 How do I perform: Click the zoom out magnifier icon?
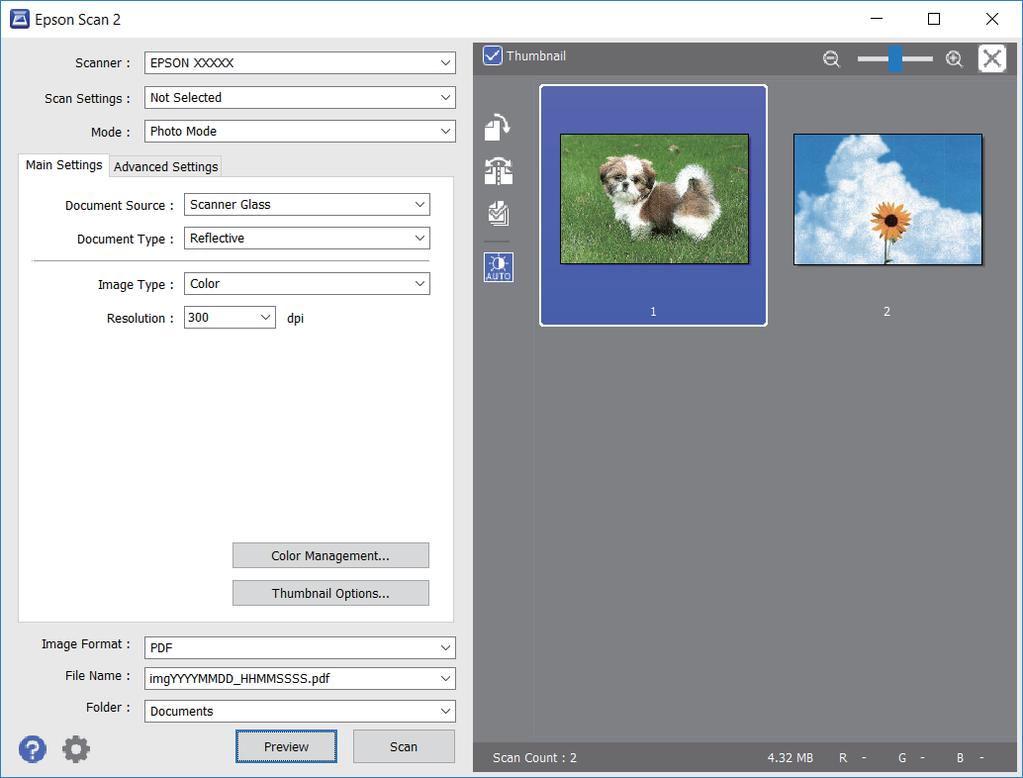[831, 59]
